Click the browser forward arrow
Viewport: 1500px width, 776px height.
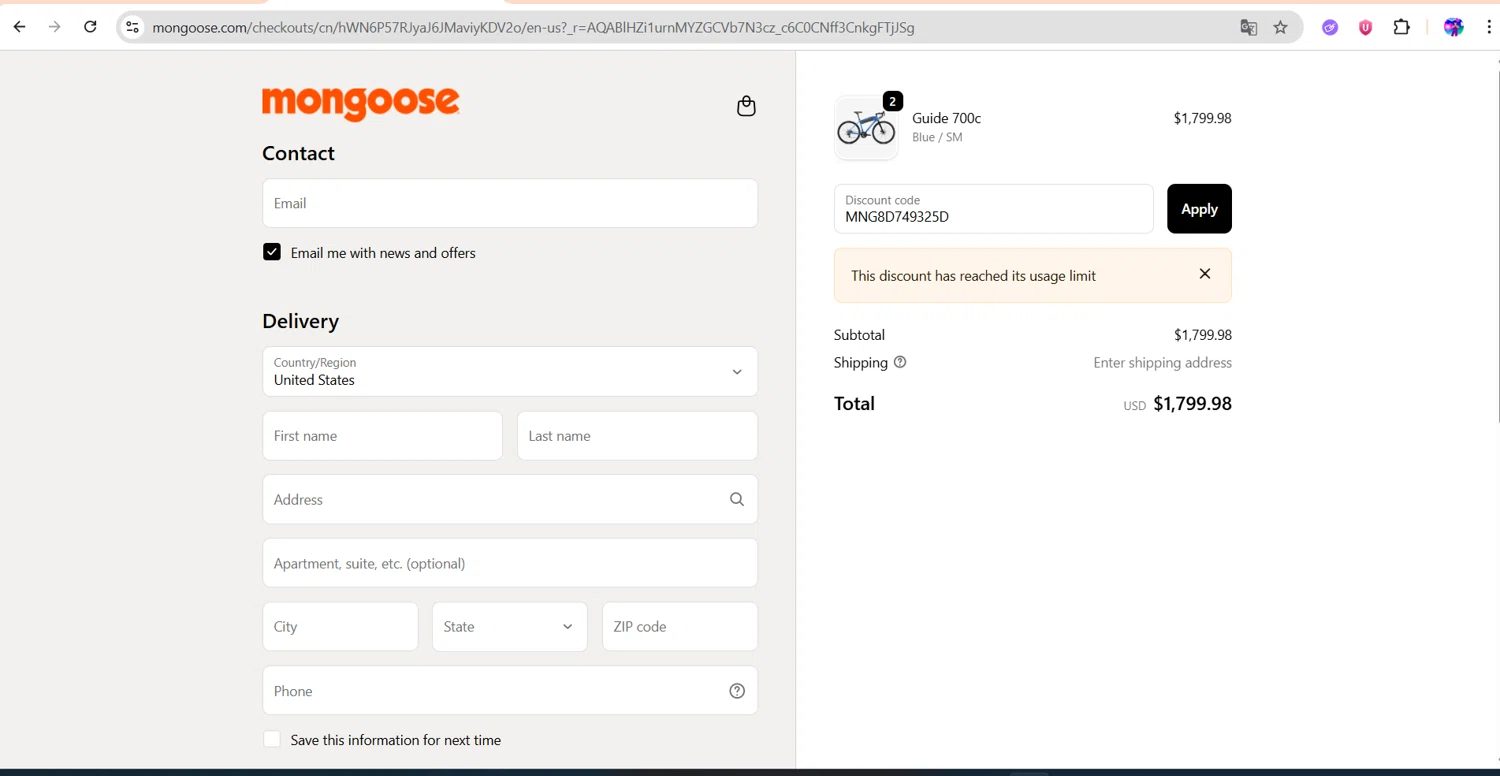tap(54, 27)
